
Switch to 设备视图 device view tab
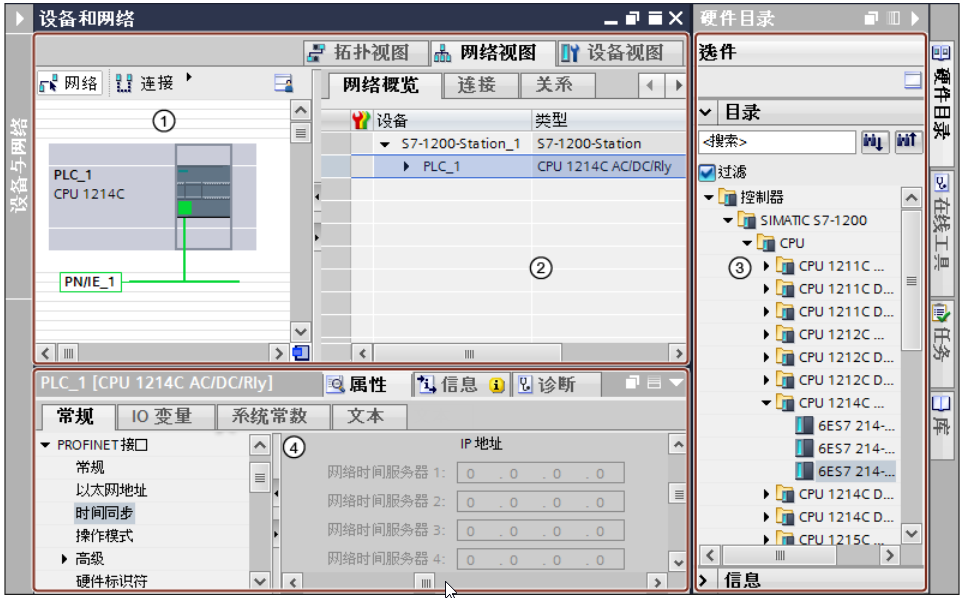pyautogui.click(x=620, y=53)
